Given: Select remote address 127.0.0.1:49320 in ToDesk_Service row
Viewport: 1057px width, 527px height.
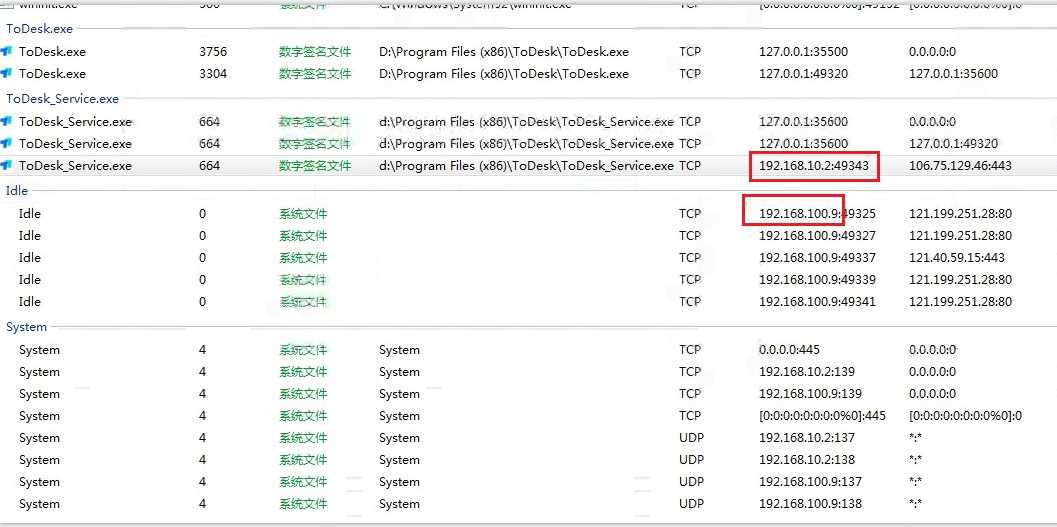Looking at the screenshot, I should pos(953,144).
